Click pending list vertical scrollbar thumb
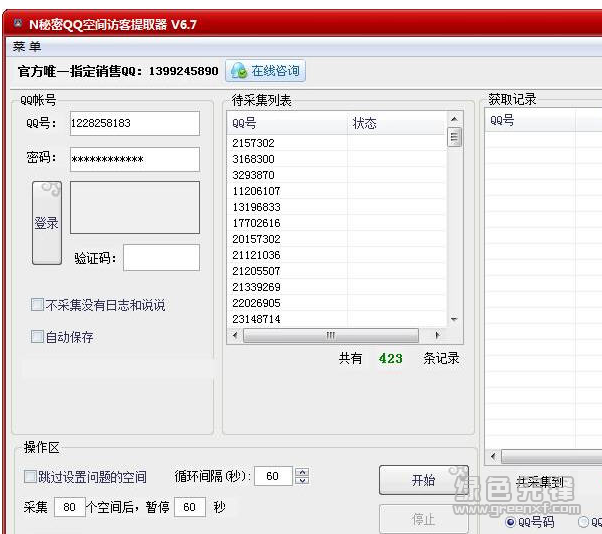 pos(455,137)
